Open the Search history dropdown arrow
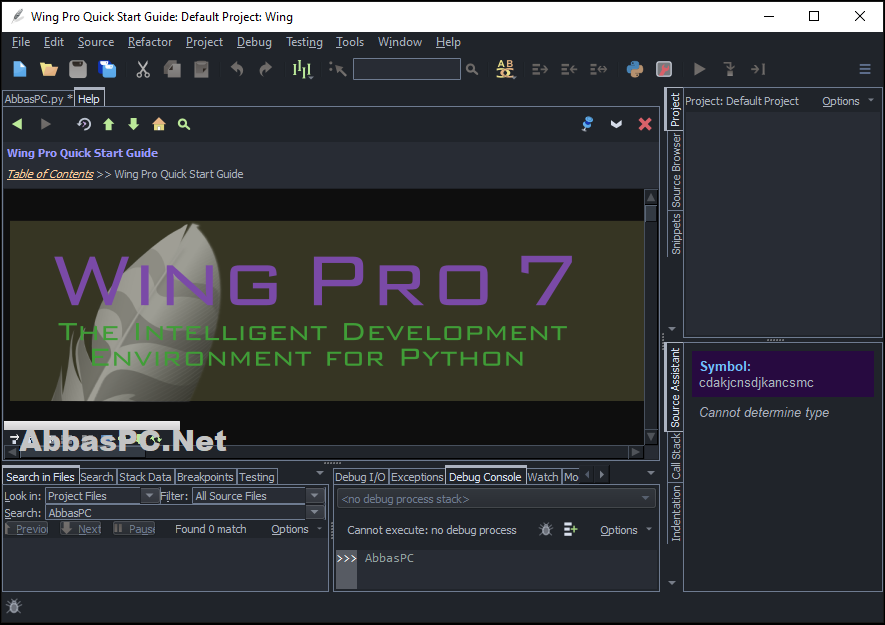This screenshot has width=885, height=625. coord(314,513)
